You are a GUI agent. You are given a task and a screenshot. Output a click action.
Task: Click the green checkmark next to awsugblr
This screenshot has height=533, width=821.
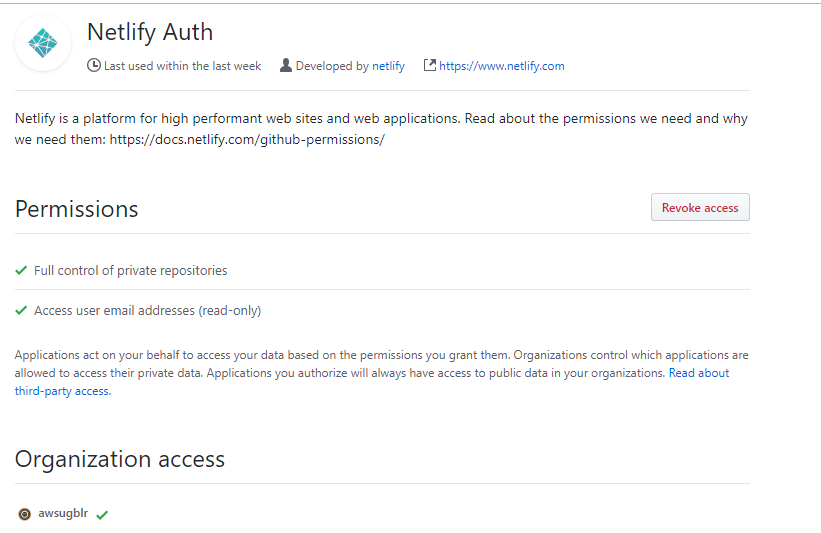tap(102, 515)
